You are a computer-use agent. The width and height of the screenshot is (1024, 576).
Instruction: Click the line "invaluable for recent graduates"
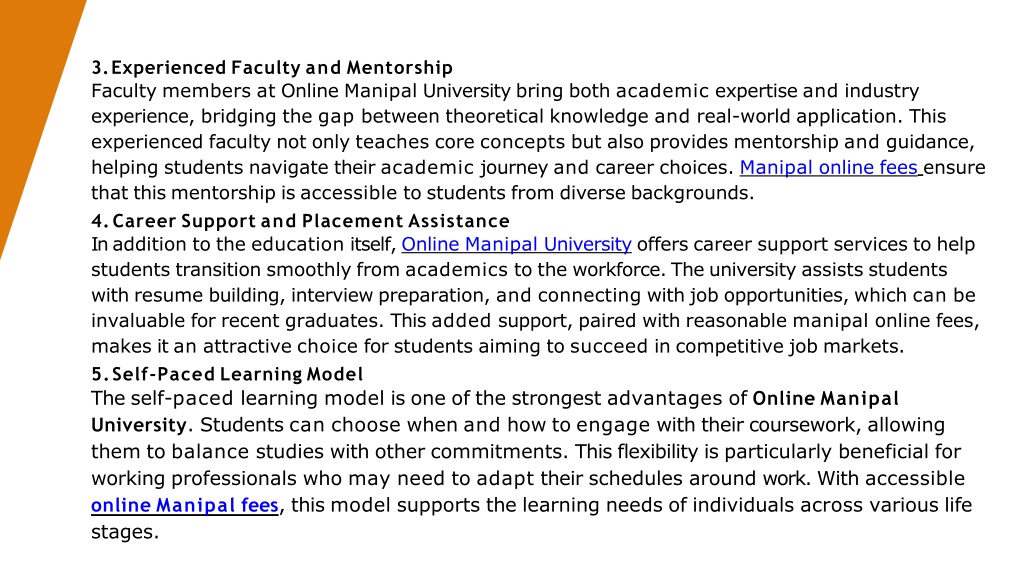(x=535, y=321)
